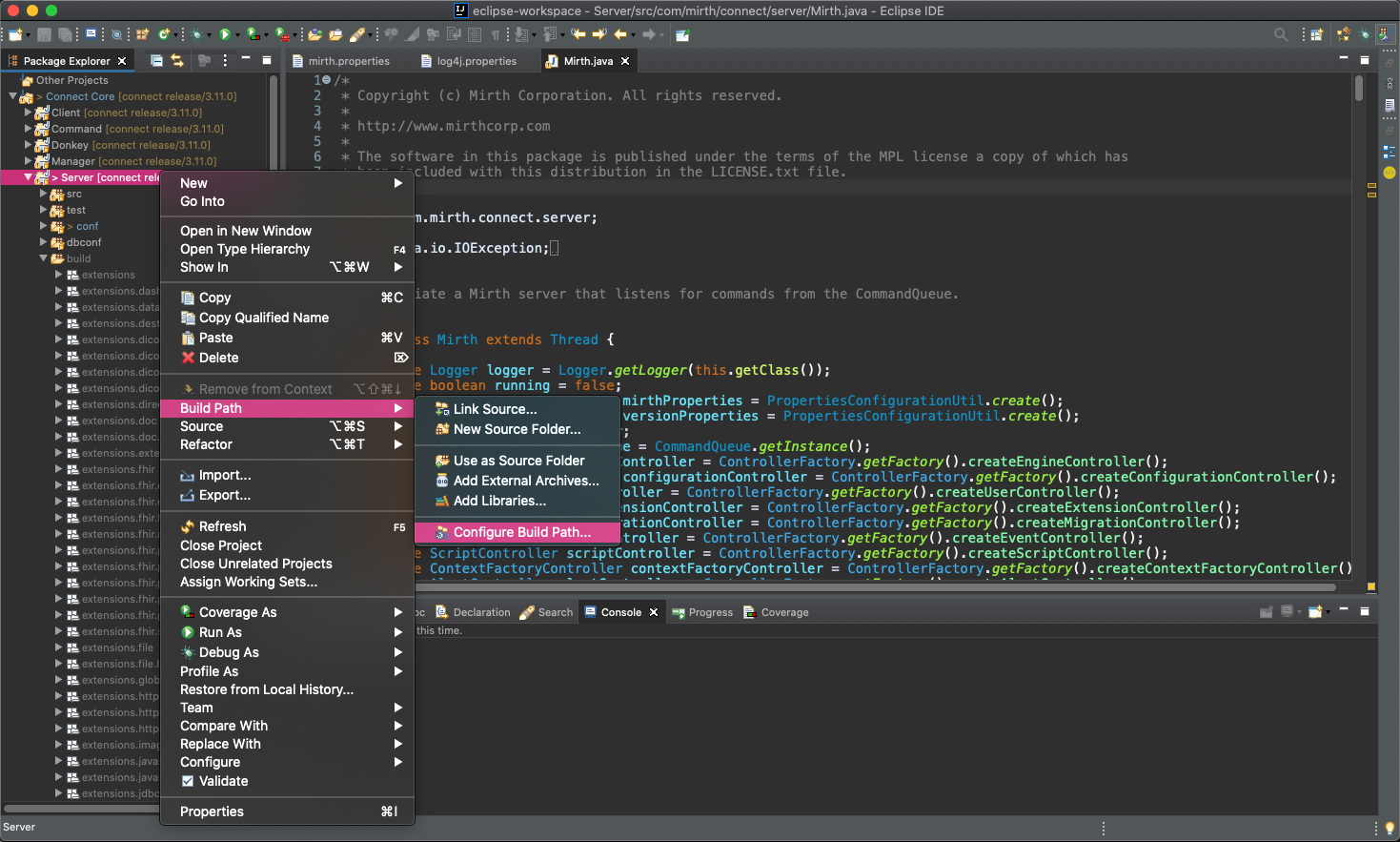Click the Debug bug toolbar icon
This screenshot has height=842, width=1400.
(x=196, y=34)
